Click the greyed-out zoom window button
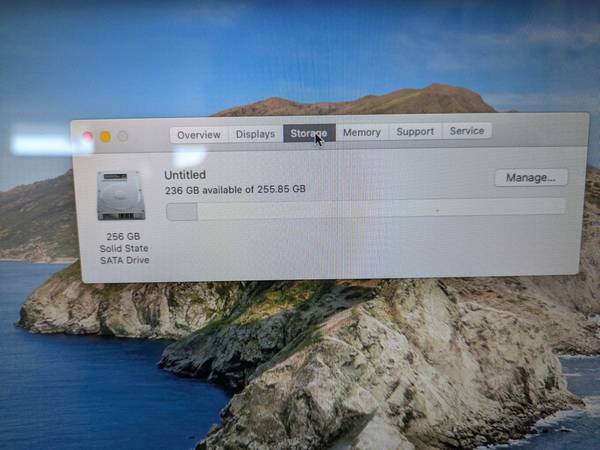 click(123, 136)
